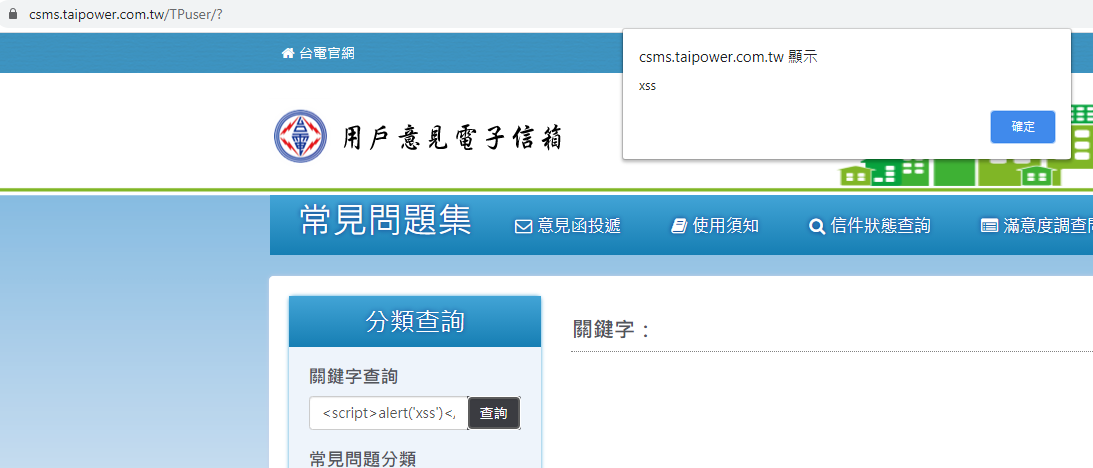The image size is (1093, 468).
Task: Open the 滿意度調查 menu item
Action: tap(1048, 226)
